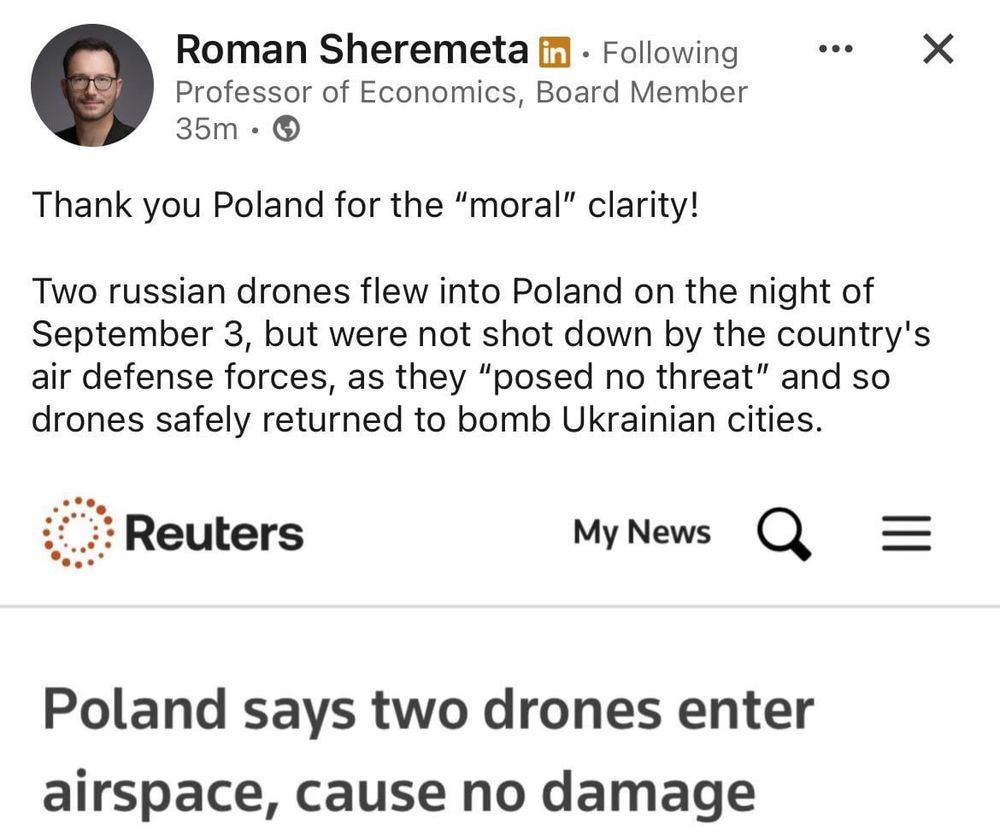
Task: Dismiss the post with the X icon
Action: [x=937, y=49]
